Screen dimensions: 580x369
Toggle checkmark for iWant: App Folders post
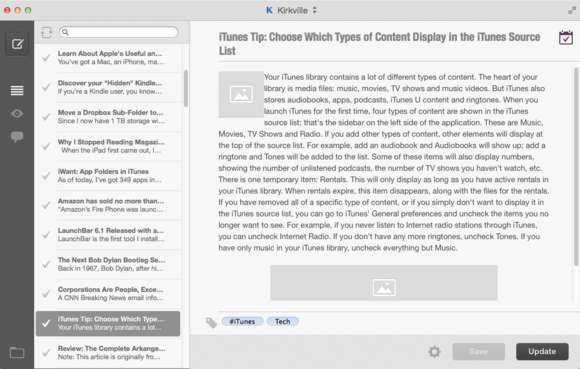(x=46, y=176)
